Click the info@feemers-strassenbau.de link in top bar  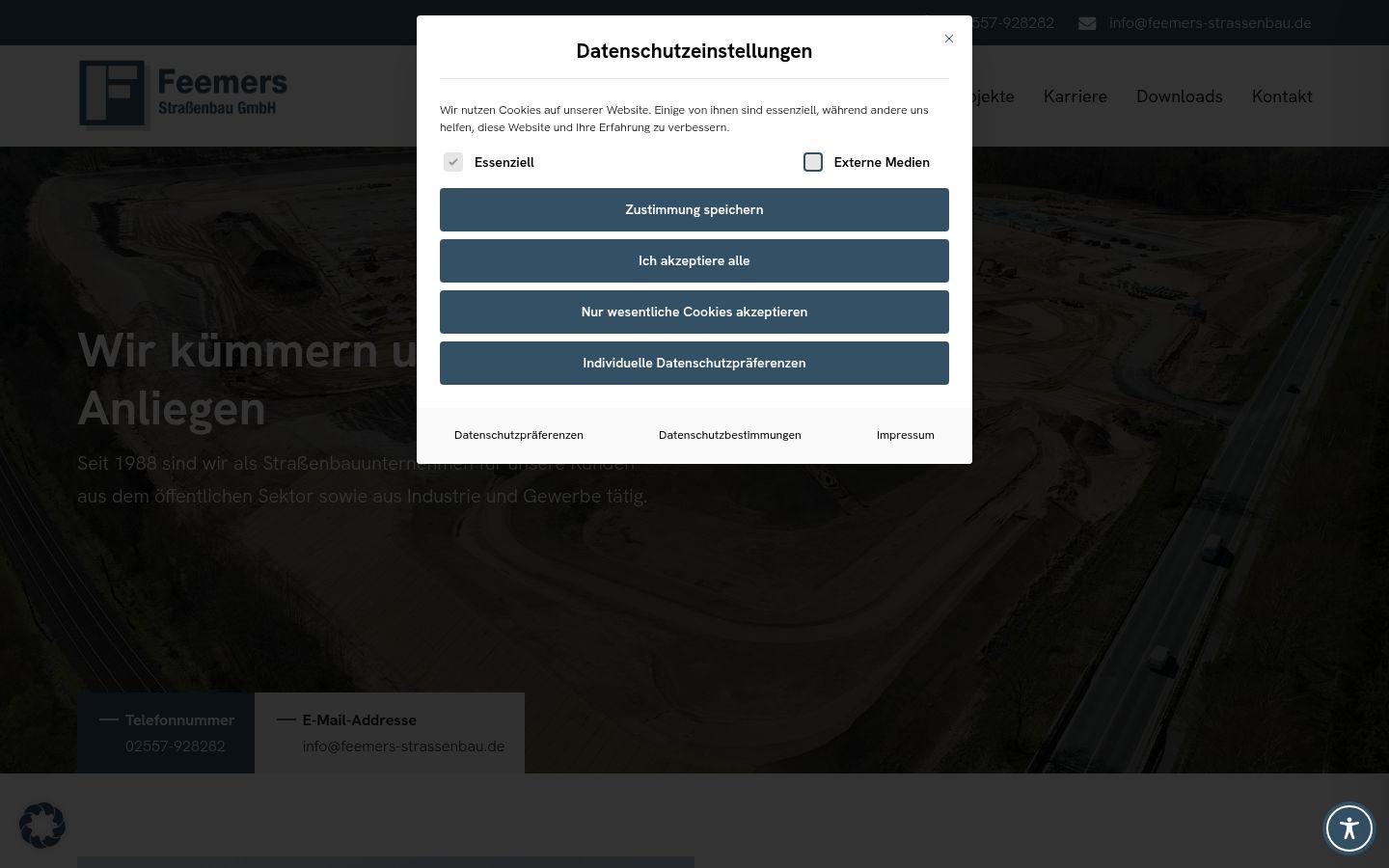click(1211, 23)
